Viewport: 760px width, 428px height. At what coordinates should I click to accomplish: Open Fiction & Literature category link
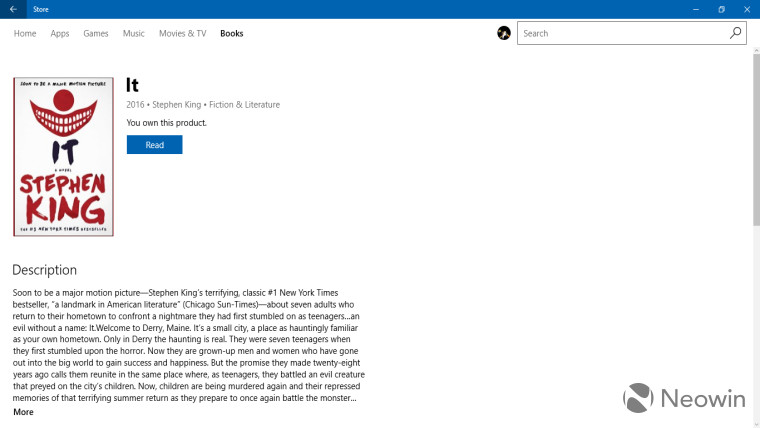pos(244,105)
